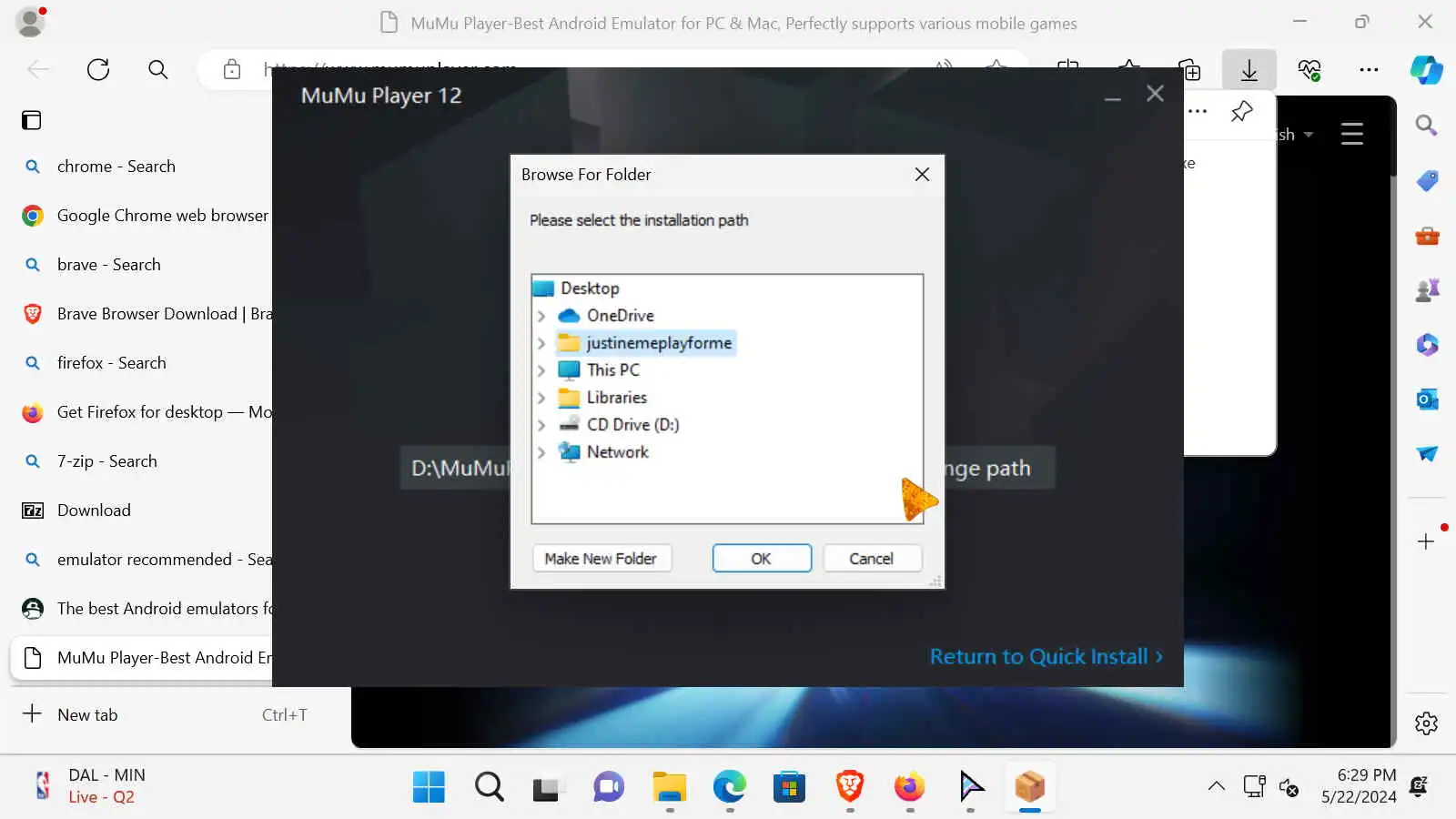Image resolution: width=1456 pixels, height=819 pixels.
Task: Expand the OneDrive tree node
Action: [541, 316]
